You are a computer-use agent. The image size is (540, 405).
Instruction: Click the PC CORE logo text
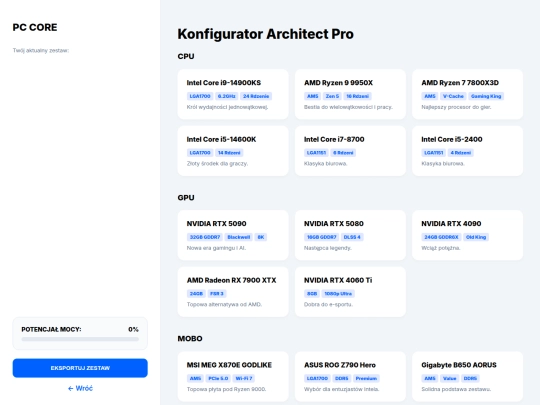pyautogui.click(x=35, y=27)
